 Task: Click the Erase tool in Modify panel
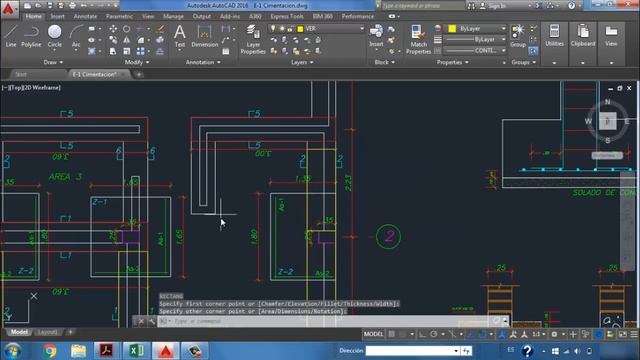(x=160, y=29)
